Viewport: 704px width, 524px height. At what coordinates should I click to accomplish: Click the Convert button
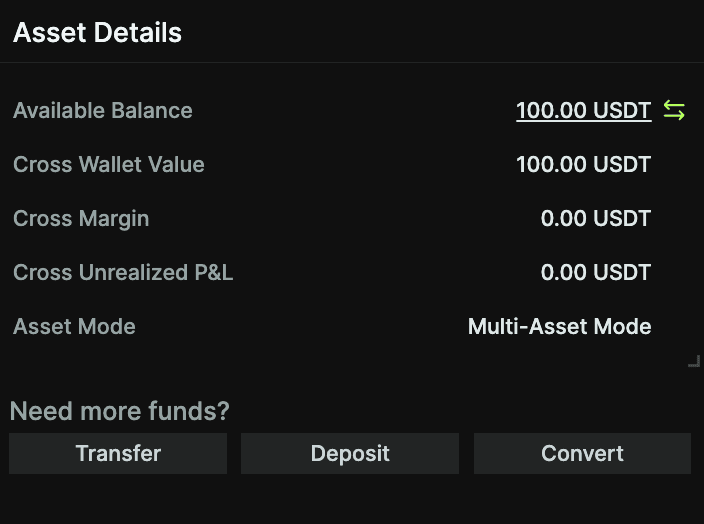pyautogui.click(x=582, y=454)
